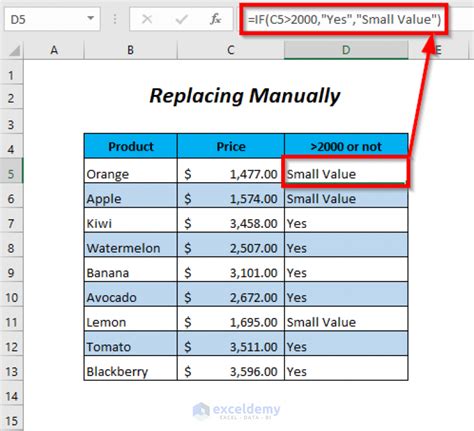Select column D header
The height and width of the screenshot is (431, 474).
point(346,50)
